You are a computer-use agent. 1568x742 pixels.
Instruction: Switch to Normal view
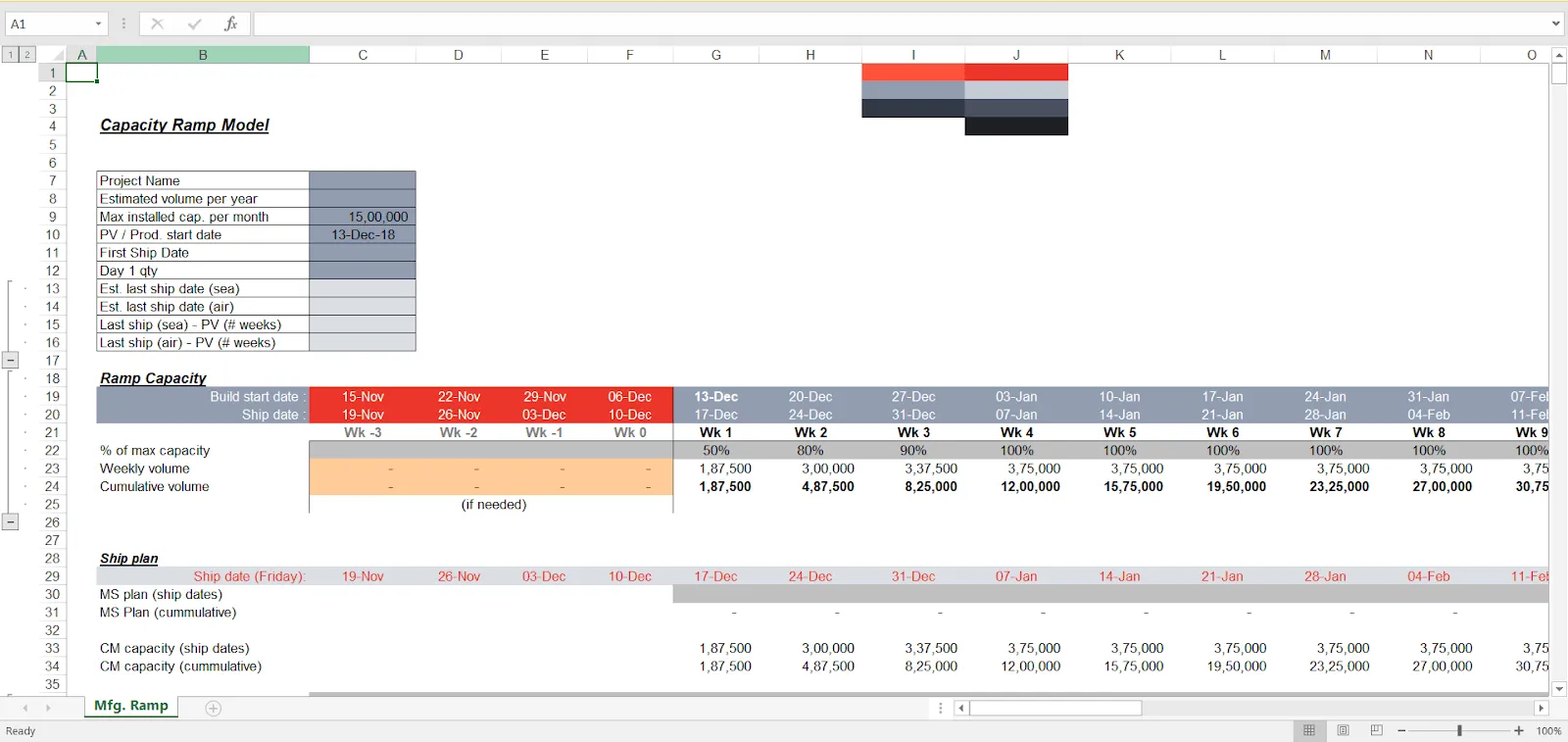coord(1309,731)
